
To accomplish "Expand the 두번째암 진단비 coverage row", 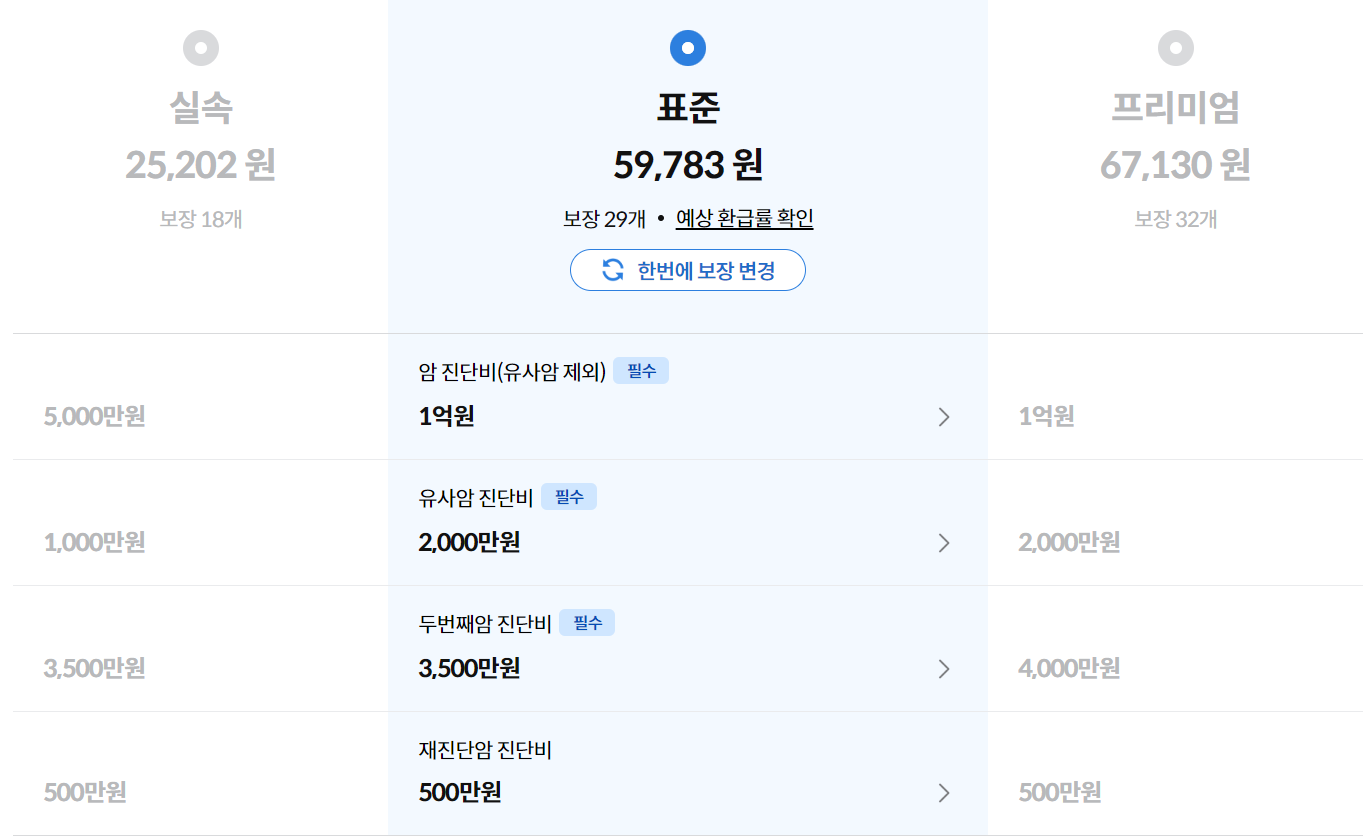I will [943, 669].
